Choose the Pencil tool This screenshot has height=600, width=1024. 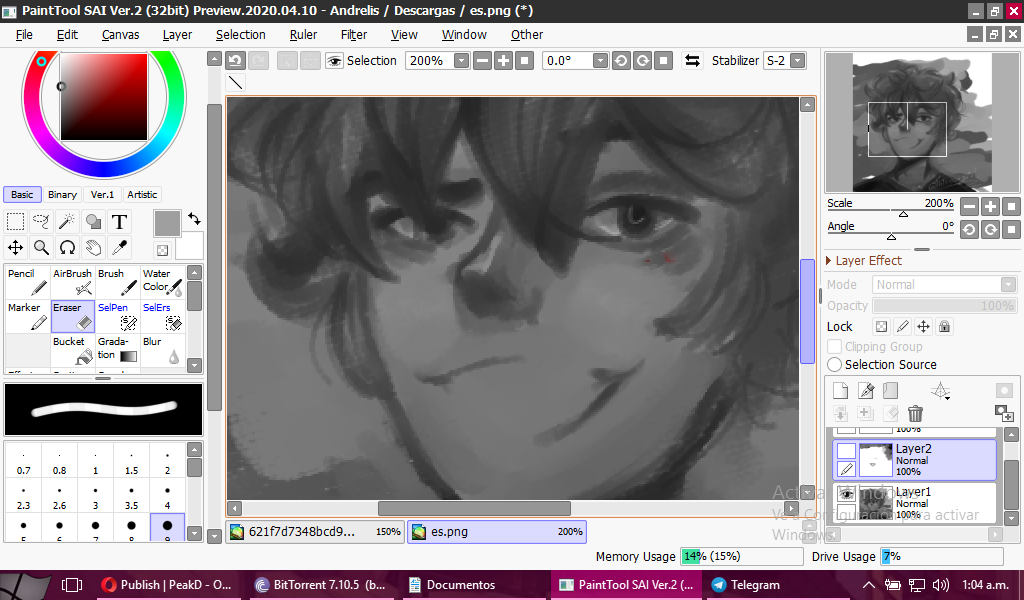coord(27,282)
